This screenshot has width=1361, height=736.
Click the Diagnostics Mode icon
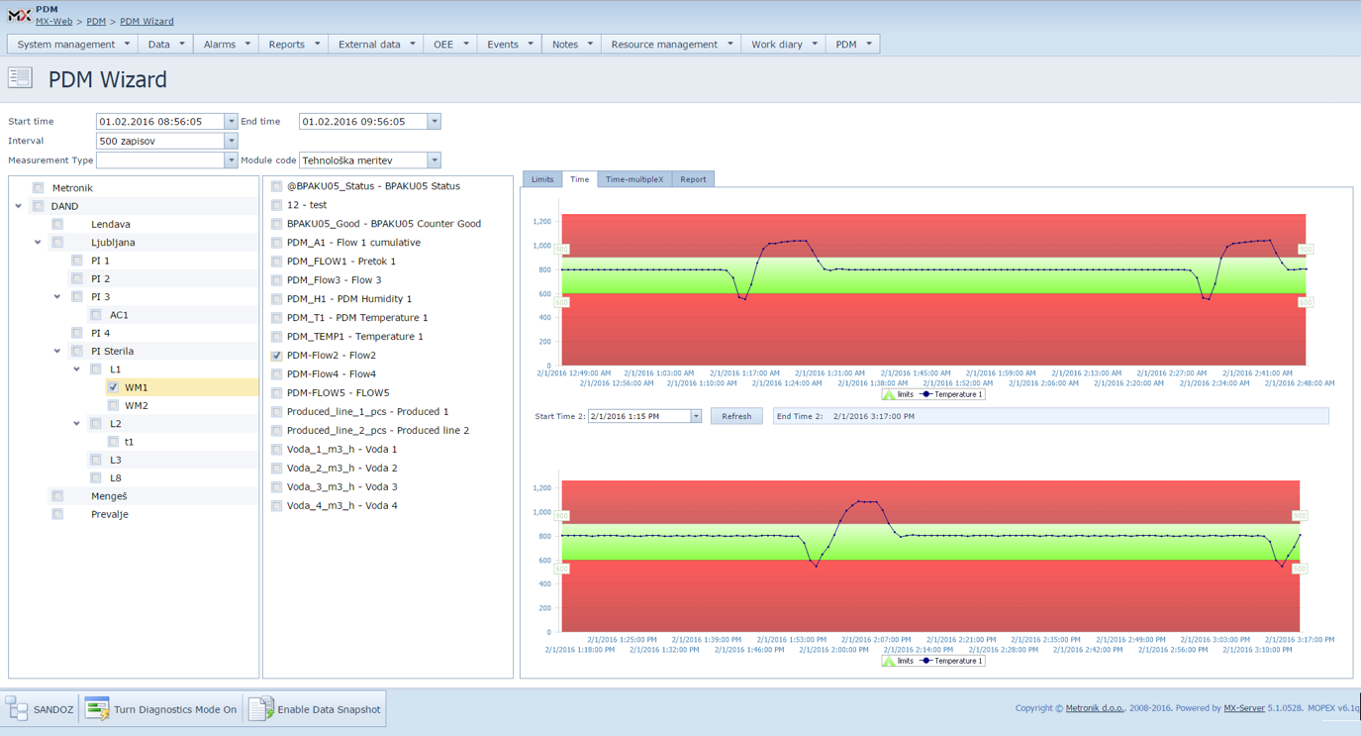[x=97, y=709]
